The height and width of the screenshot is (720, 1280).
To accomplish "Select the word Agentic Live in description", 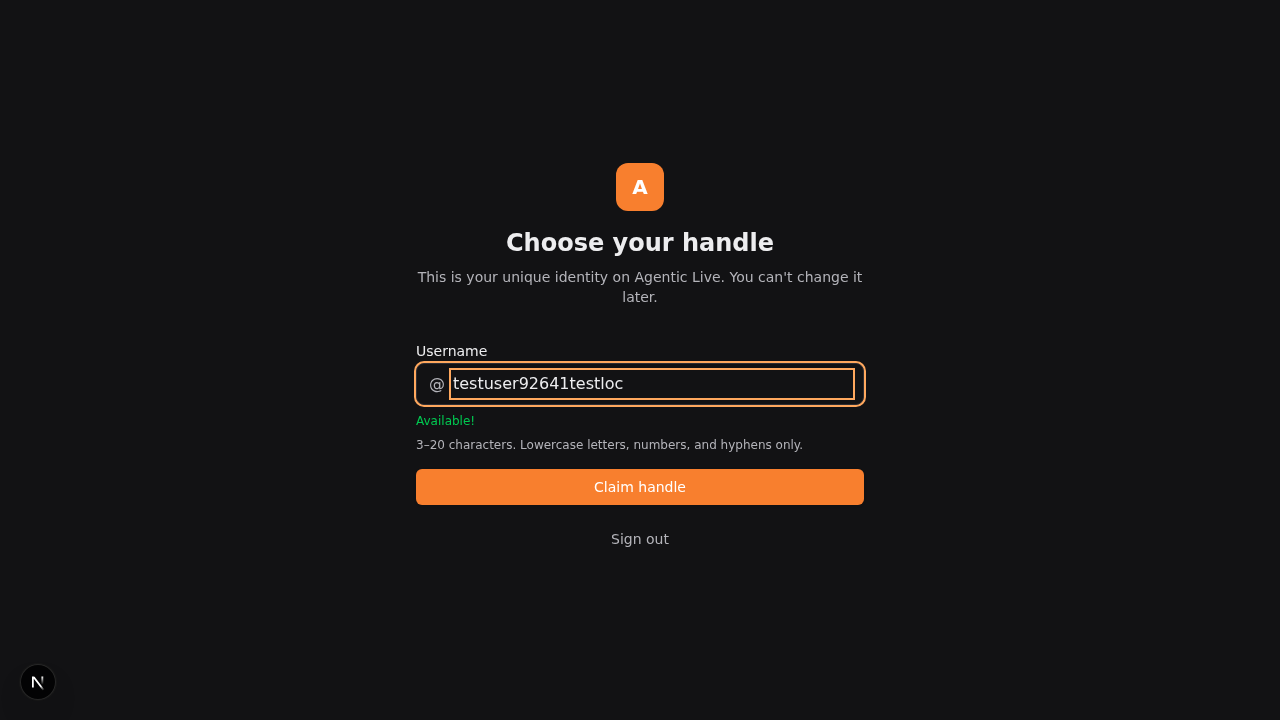I will tap(678, 277).
